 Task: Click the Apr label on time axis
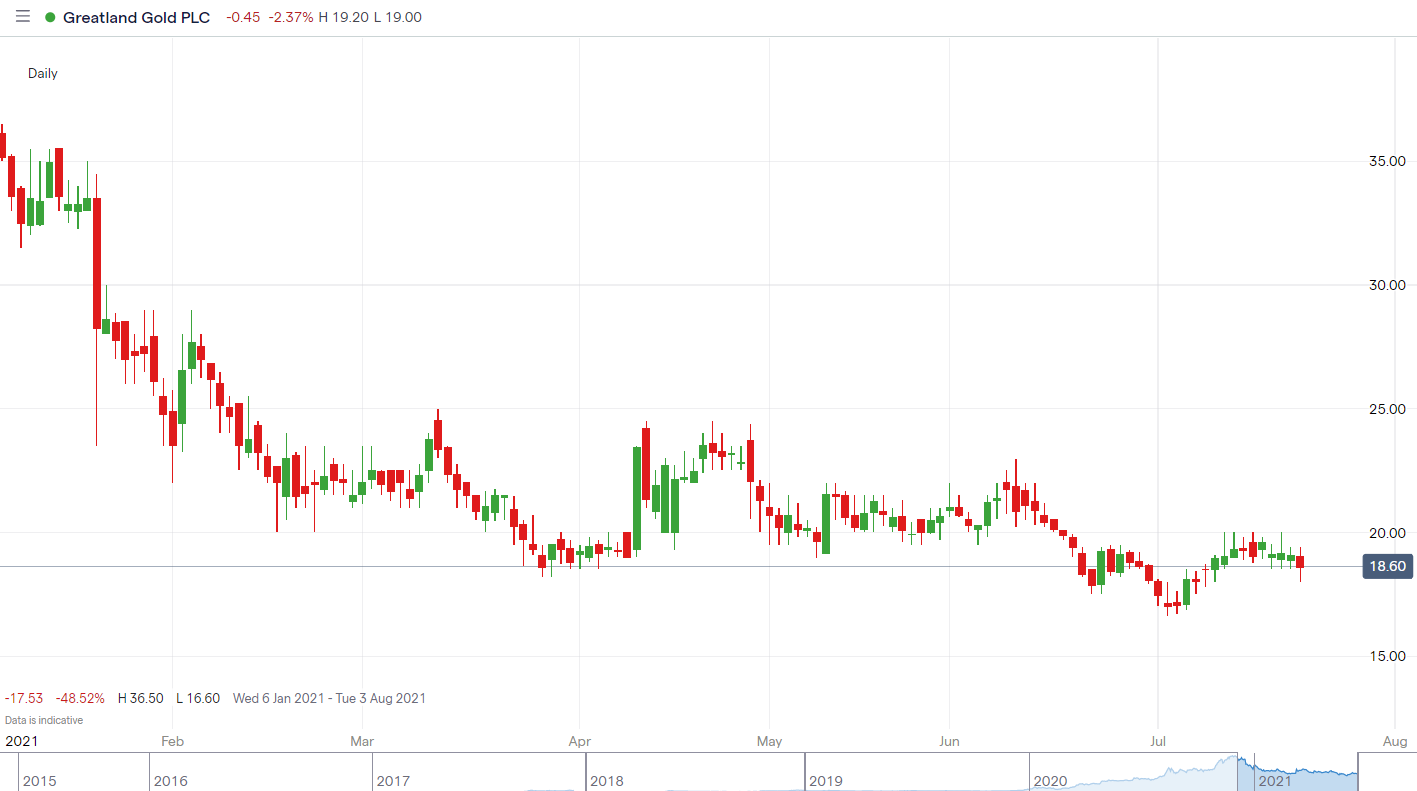[579, 741]
